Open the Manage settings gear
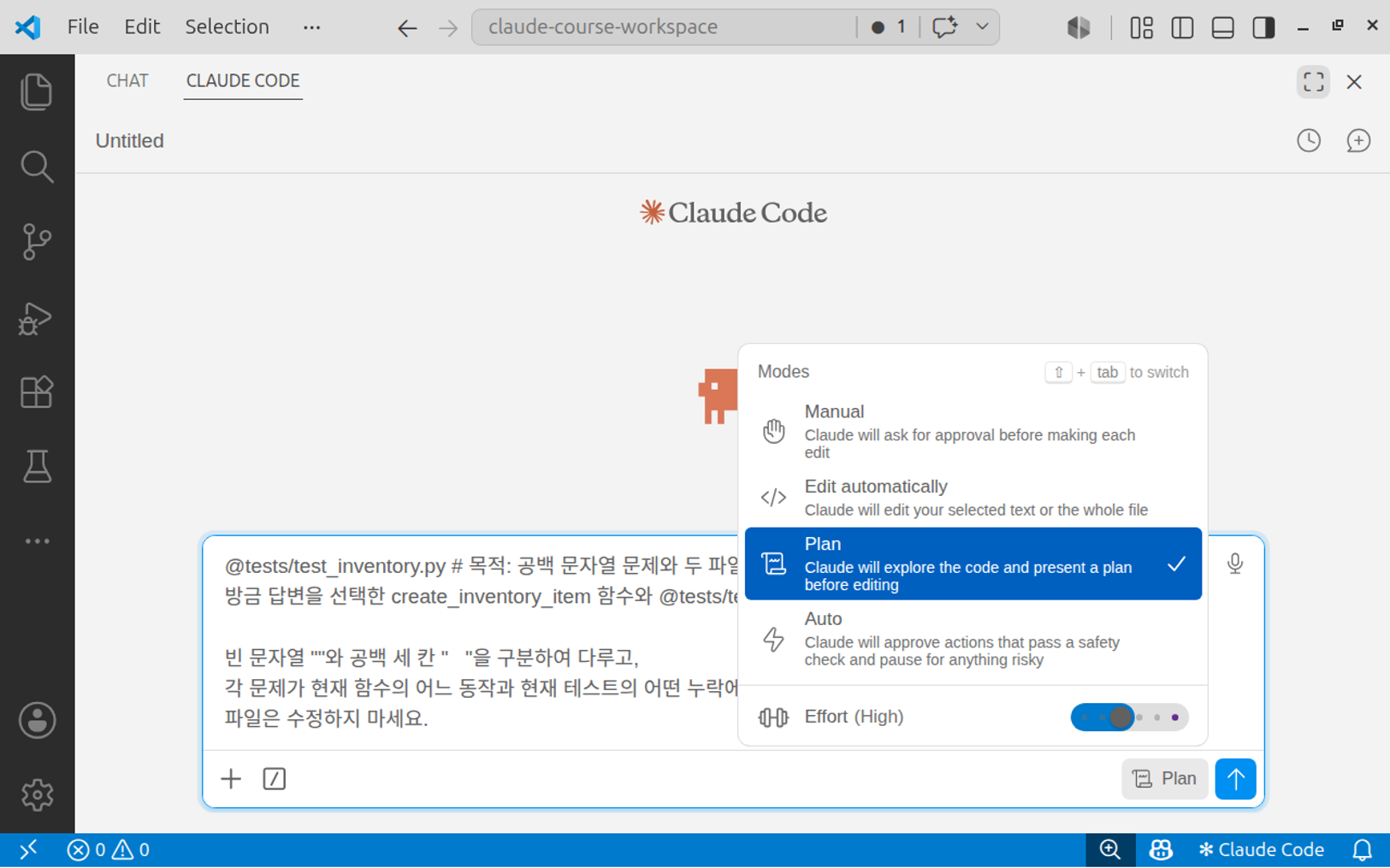Viewport: 1390px width, 868px height. [37, 795]
